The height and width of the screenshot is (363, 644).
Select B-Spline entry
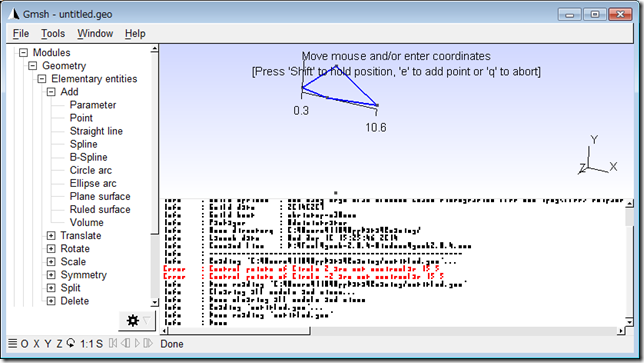[88, 157]
